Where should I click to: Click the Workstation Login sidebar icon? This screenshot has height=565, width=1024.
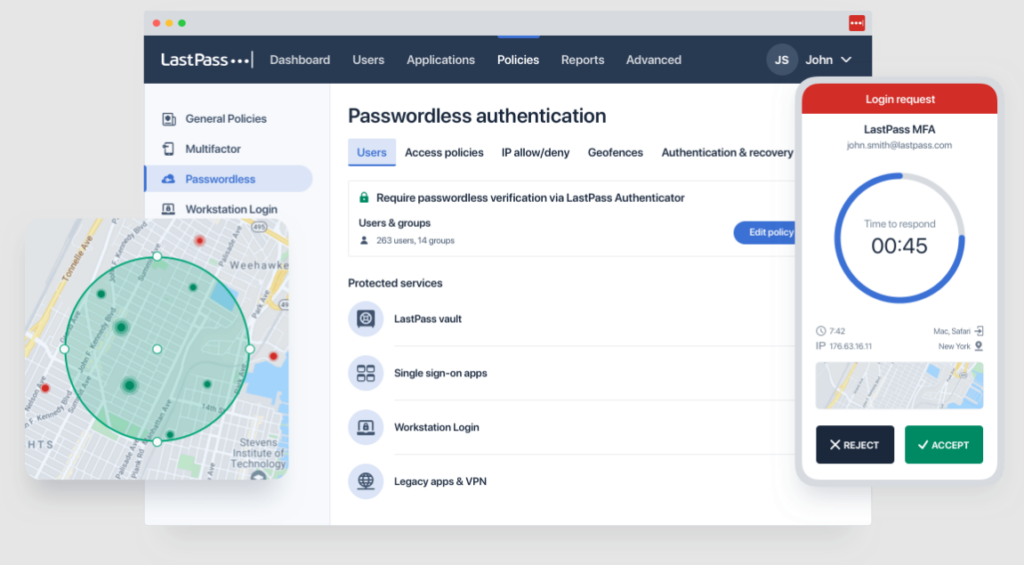(168, 209)
